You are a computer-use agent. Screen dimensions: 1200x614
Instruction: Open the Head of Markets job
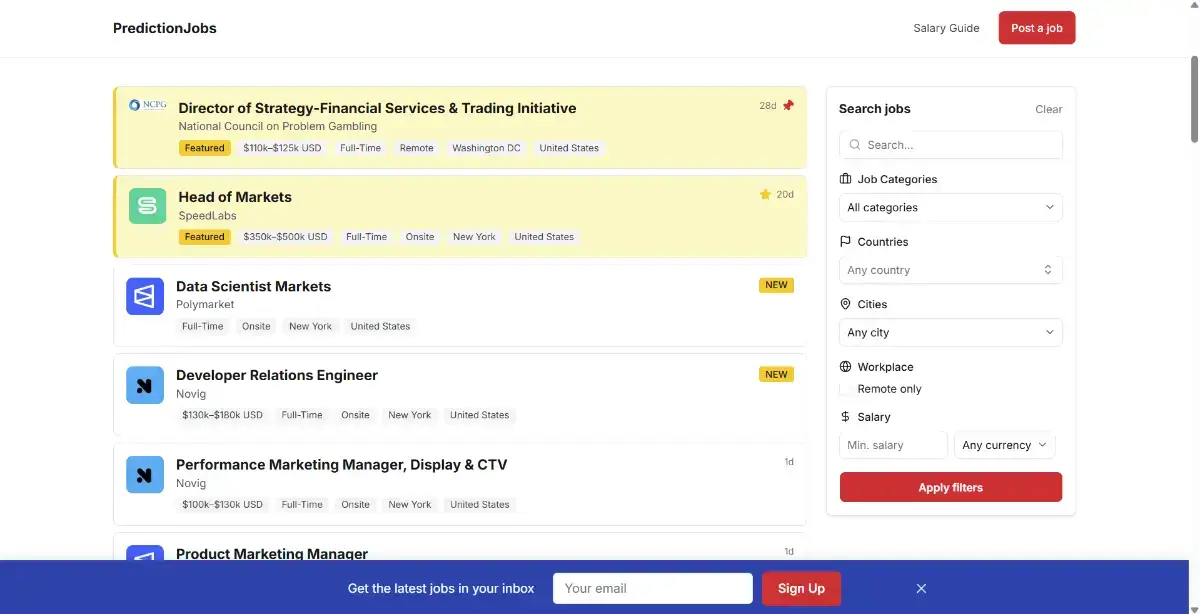click(235, 197)
